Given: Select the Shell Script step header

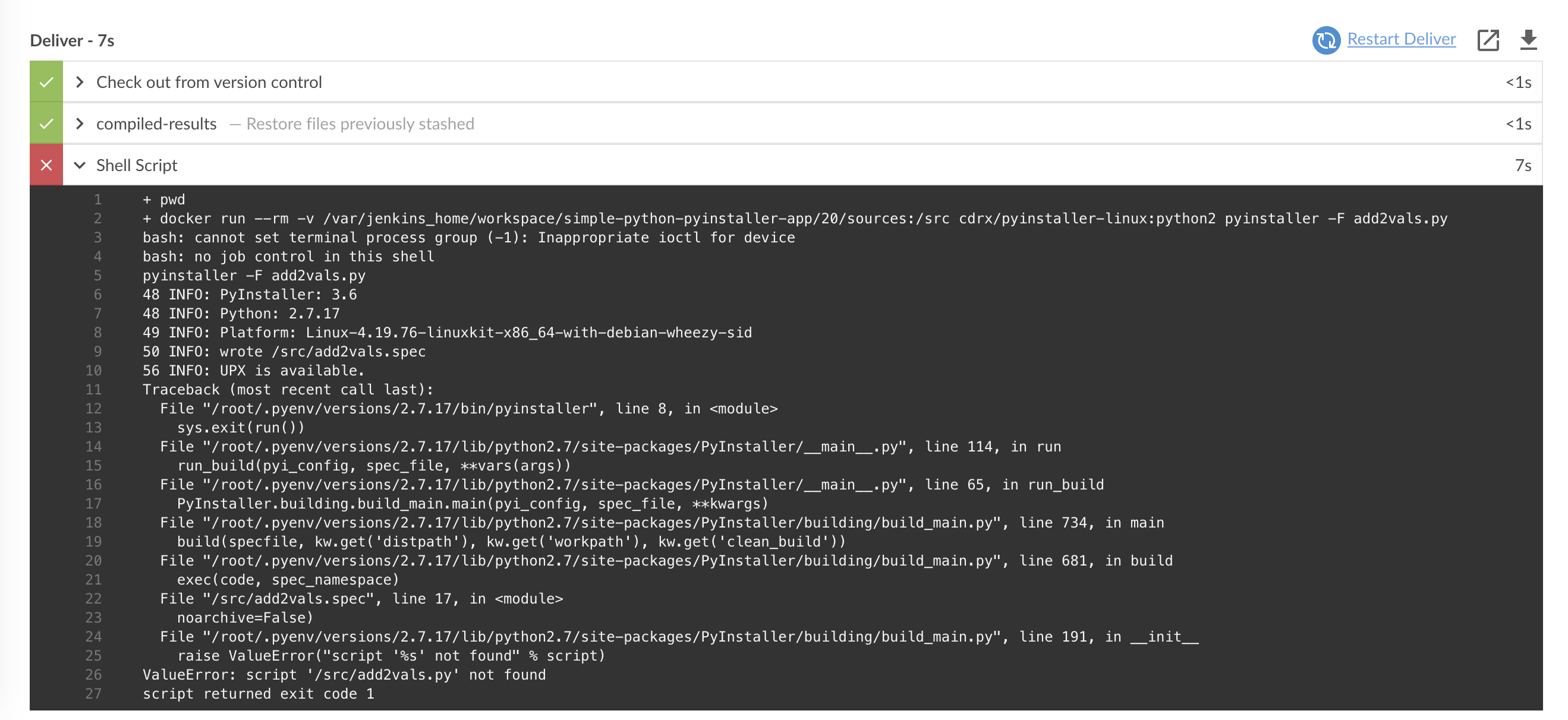Looking at the screenshot, I should (x=136, y=165).
